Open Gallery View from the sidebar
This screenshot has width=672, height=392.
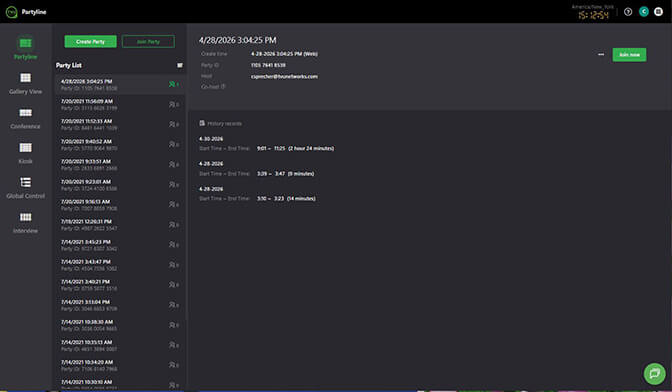pos(25,83)
